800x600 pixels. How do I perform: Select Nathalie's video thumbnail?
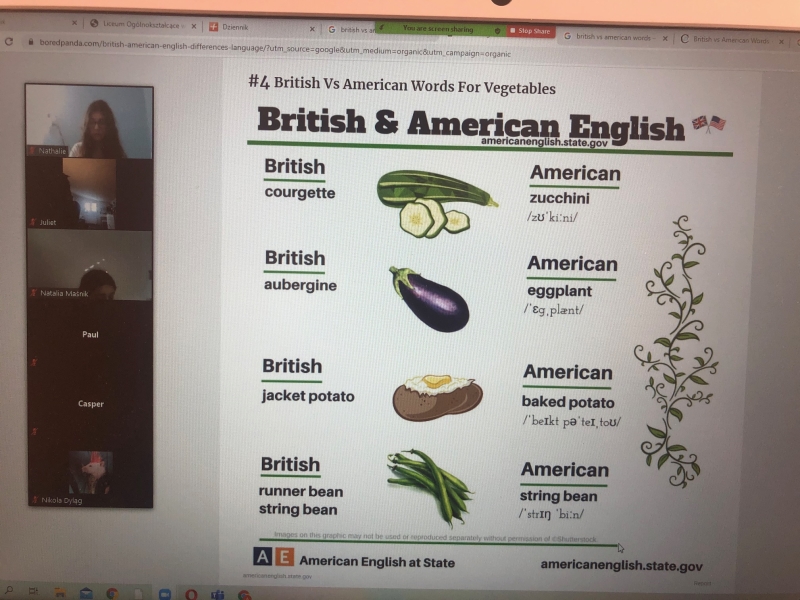click(89, 121)
